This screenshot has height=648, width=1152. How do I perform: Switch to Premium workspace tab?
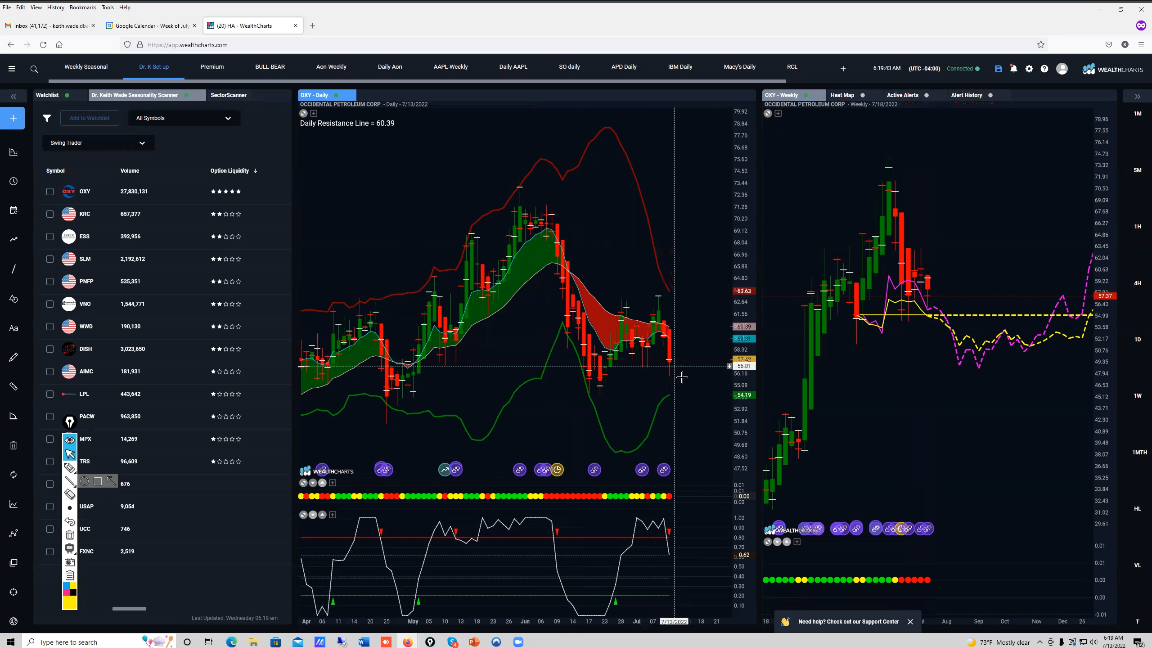click(x=212, y=67)
